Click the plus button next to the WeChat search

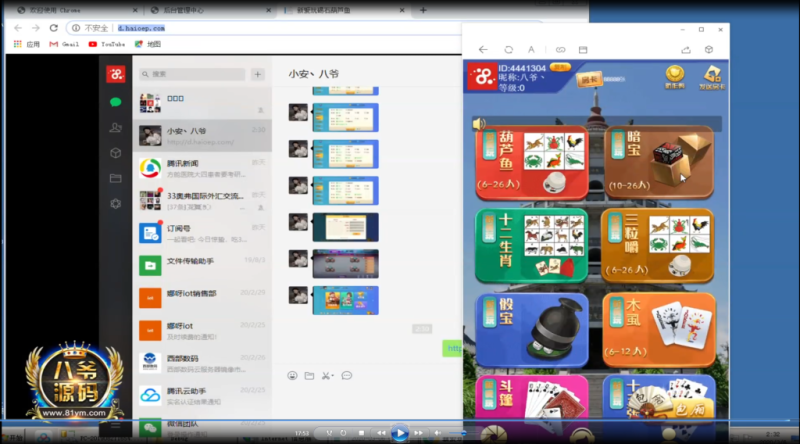(257, 74)
